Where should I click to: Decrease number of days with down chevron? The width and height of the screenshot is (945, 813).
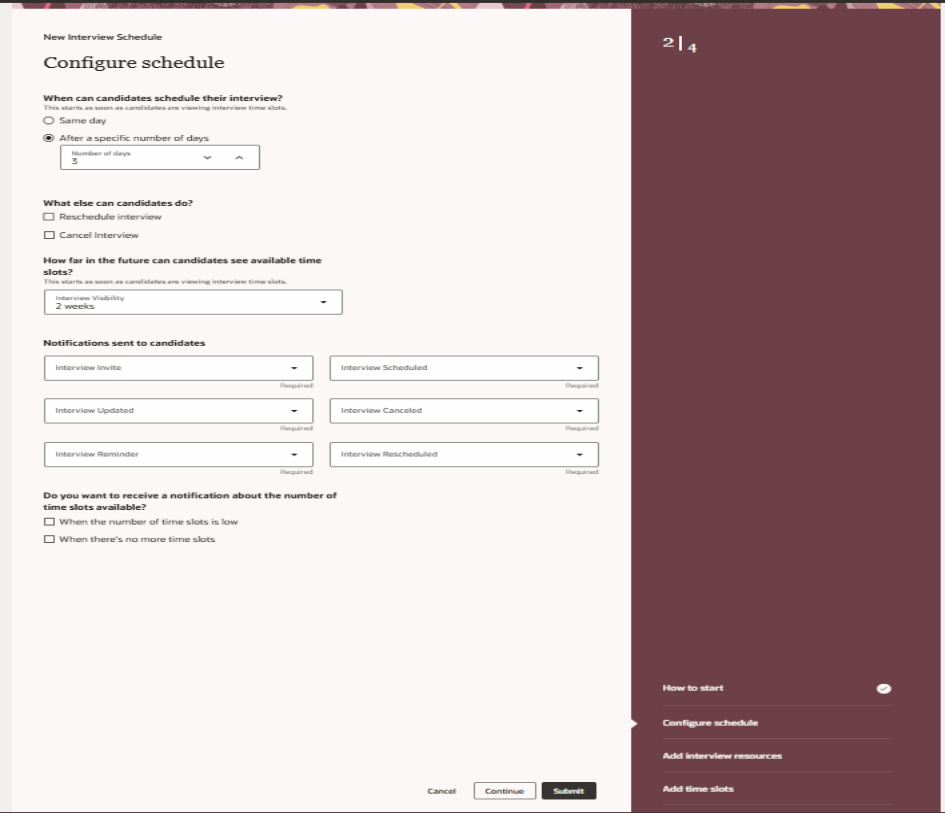[x=207, y=157]
